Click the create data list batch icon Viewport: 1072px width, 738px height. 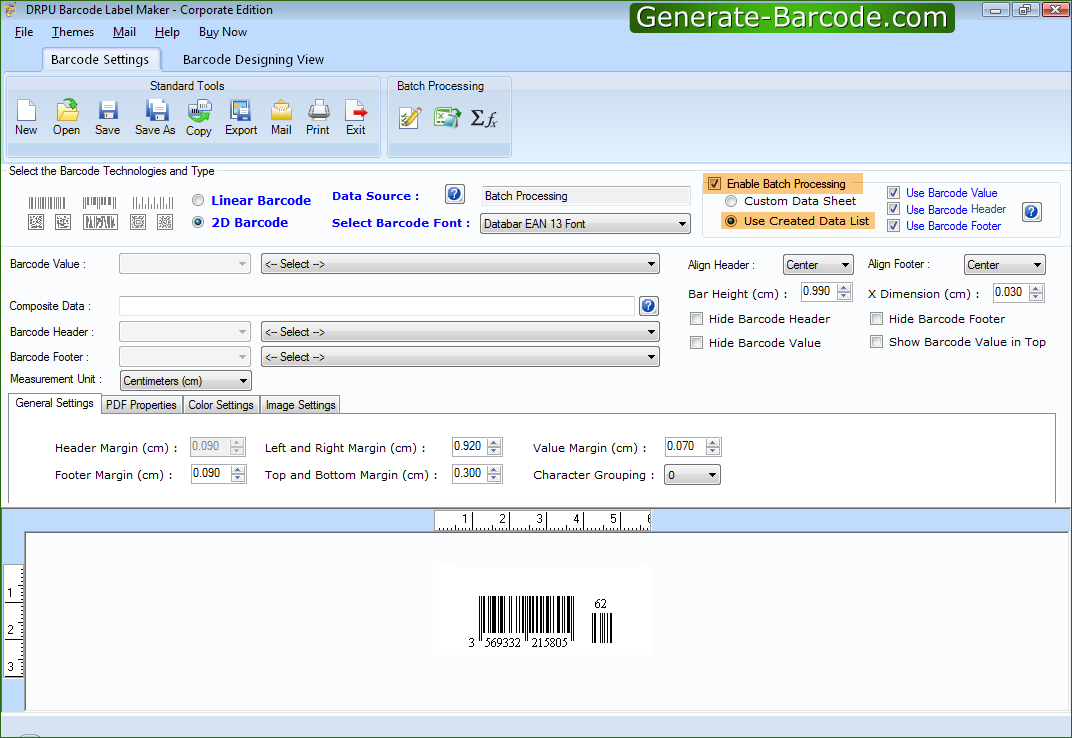[410, 118]
